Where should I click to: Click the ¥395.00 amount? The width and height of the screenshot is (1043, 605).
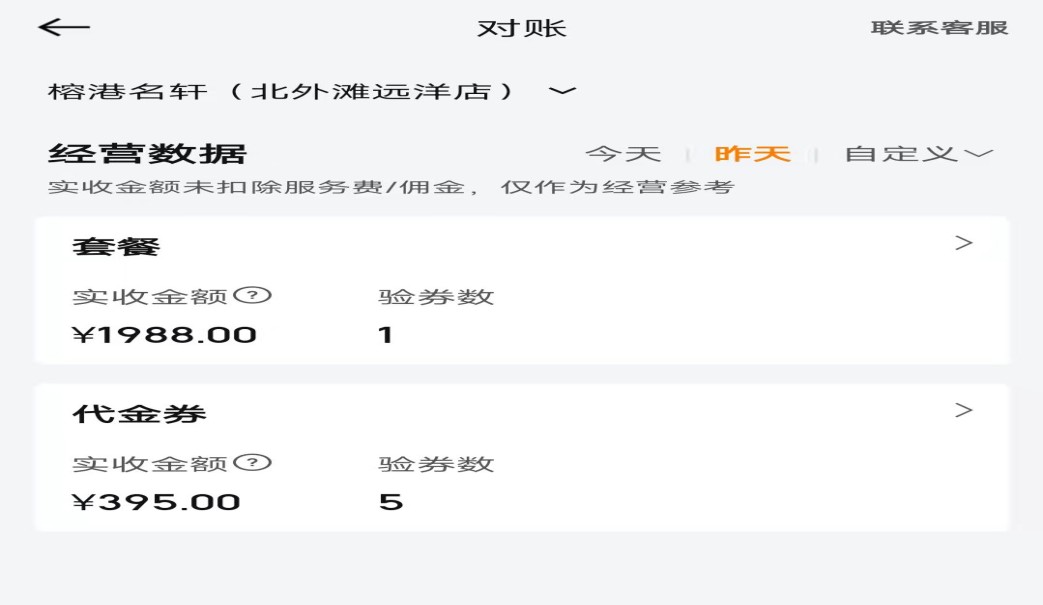pos(157,502)
